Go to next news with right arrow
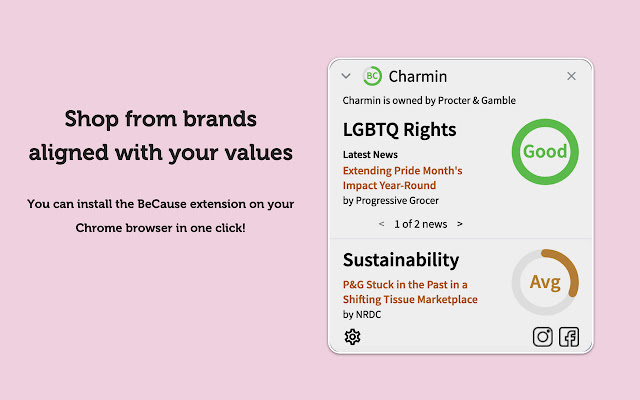This screenshot has height=400, width=640. pos(460,224)
